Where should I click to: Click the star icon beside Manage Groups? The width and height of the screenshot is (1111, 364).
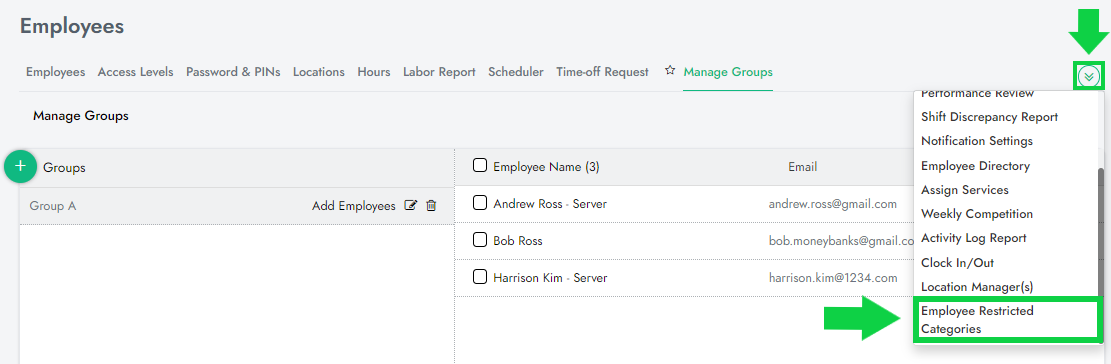click(x=670, y=71)
